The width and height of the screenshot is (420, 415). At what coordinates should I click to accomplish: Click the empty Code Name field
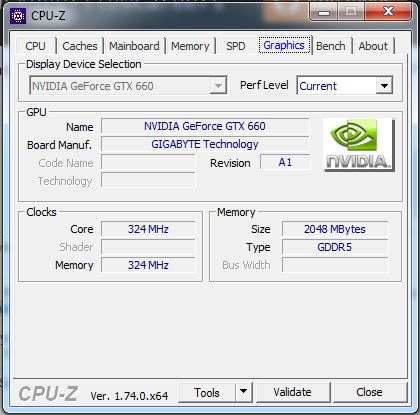(x=148, y=162)
